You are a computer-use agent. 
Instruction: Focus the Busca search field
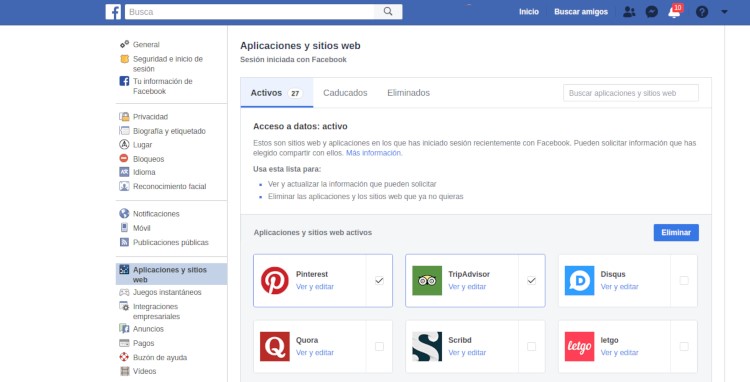[x=249, y=12]
